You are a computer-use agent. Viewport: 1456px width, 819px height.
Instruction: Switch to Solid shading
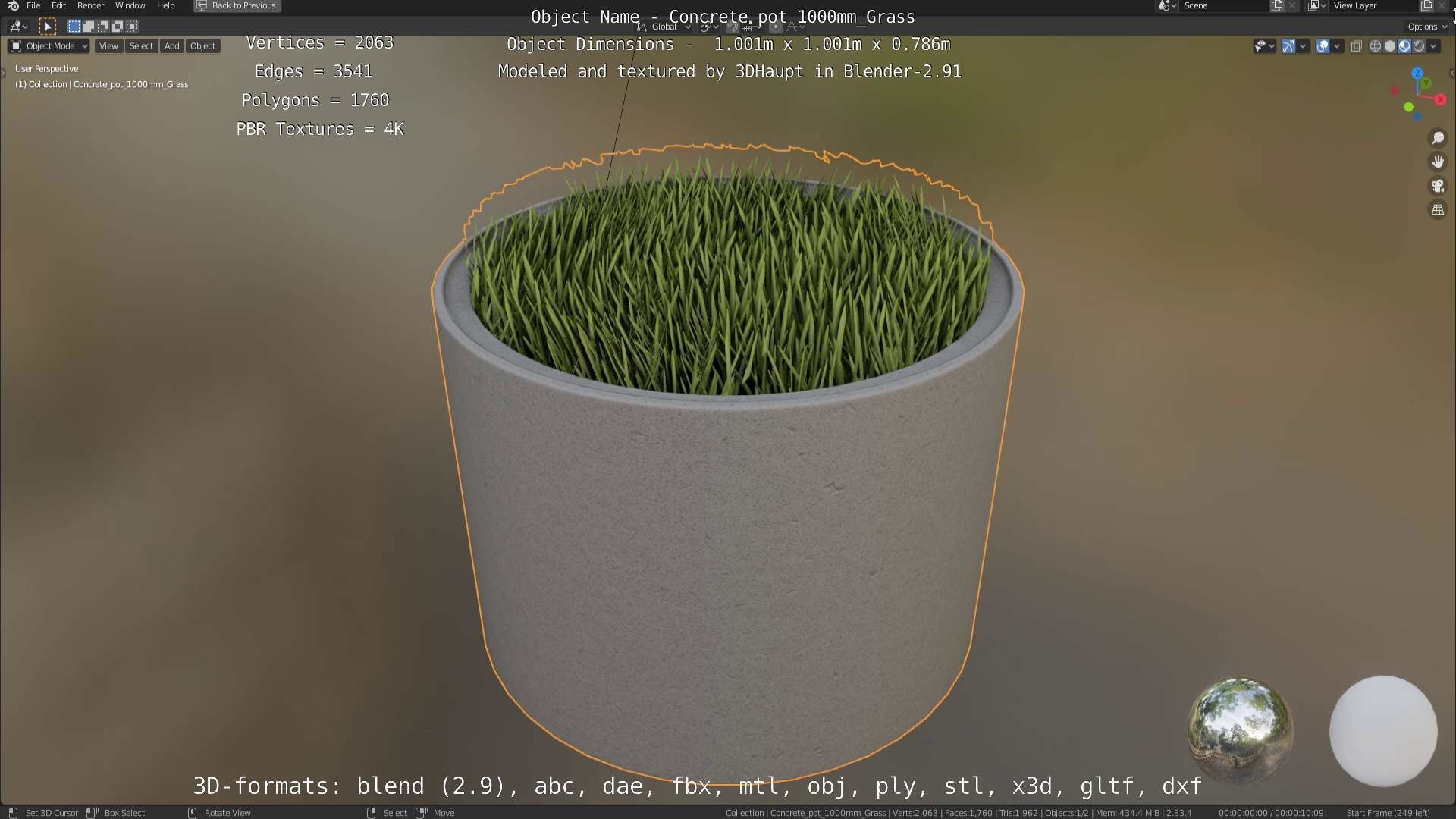[x=1390, y=46]
